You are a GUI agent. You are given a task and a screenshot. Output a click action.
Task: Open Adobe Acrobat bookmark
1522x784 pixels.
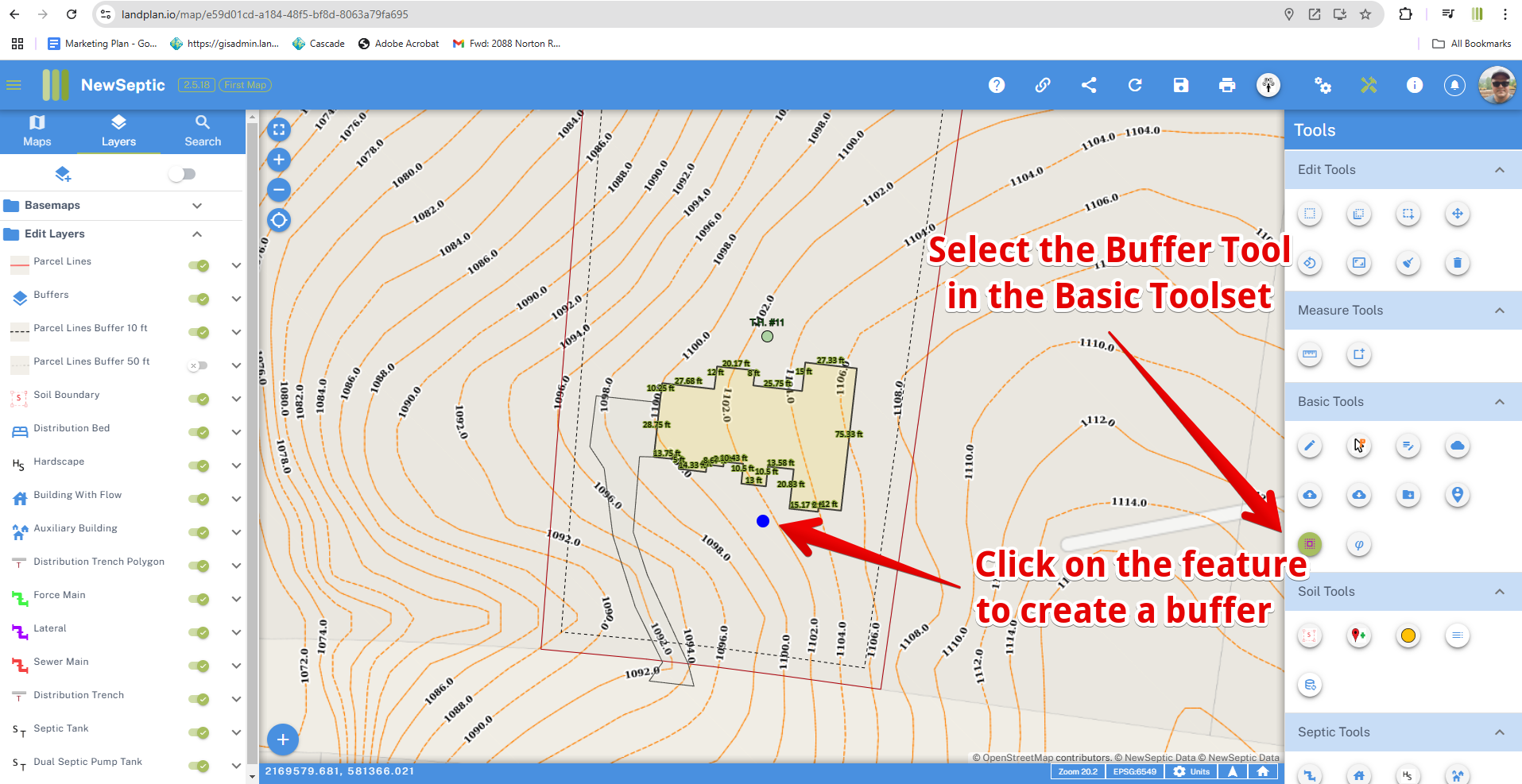(398, 44)
